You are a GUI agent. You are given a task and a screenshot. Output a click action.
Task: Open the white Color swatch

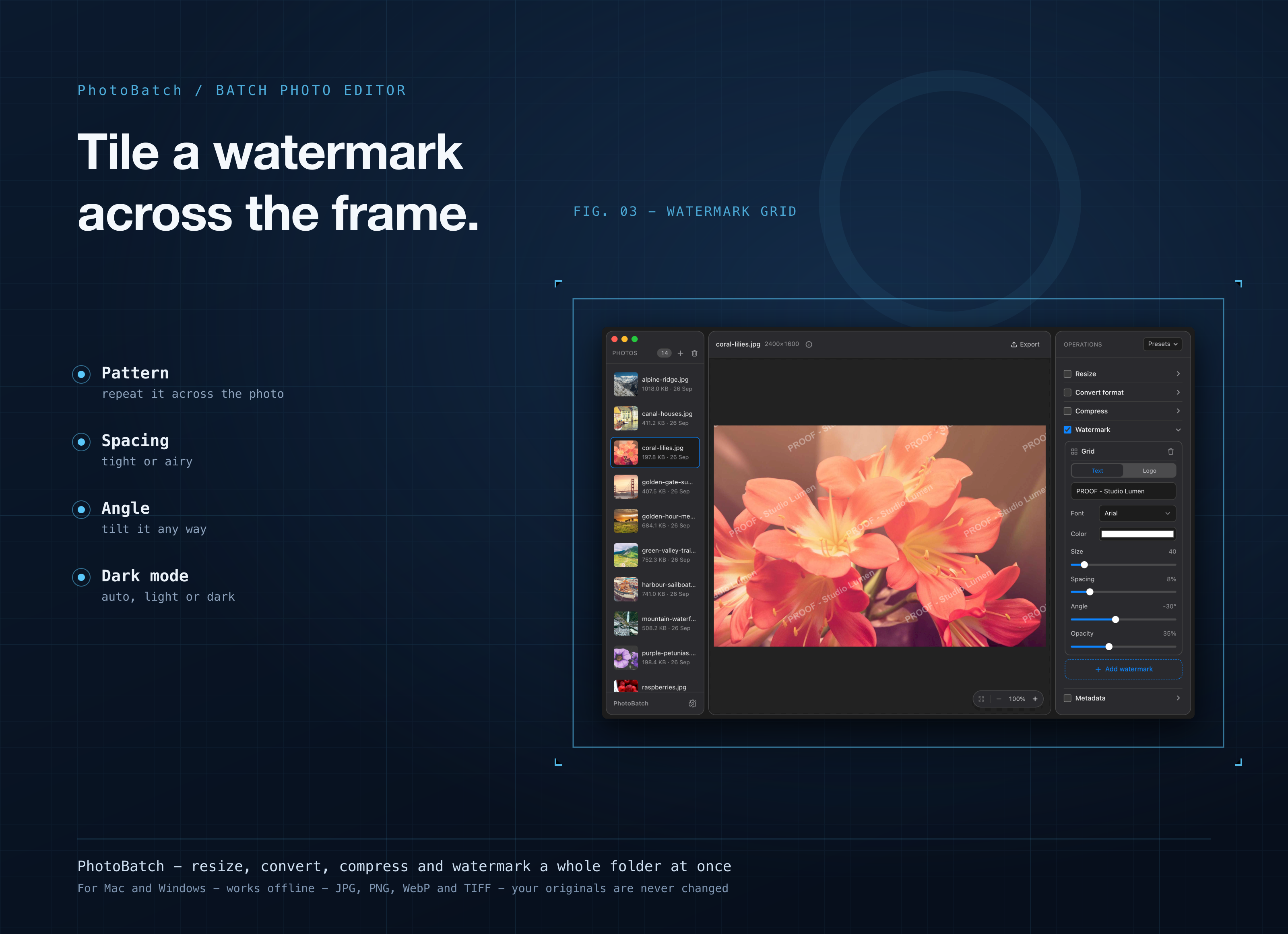click(x=1137, y=534)
